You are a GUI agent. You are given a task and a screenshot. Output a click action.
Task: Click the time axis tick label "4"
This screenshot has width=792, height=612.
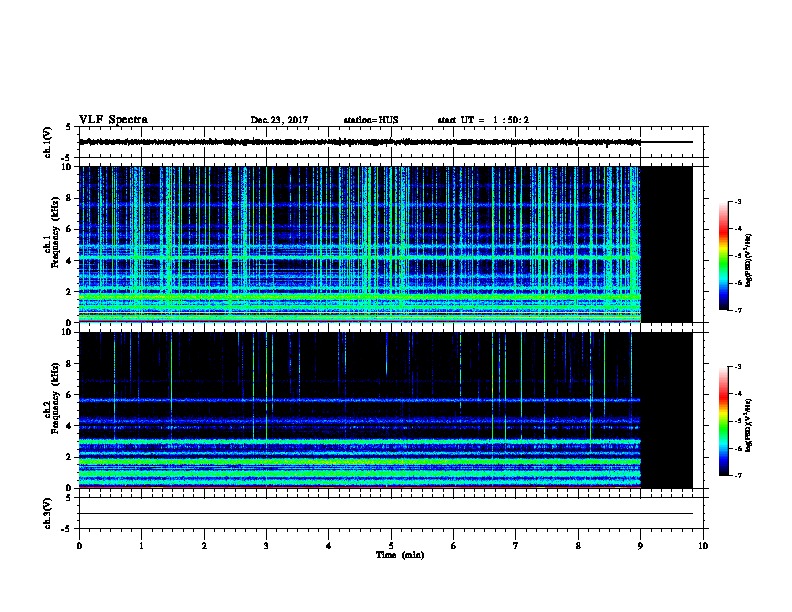[x=329, y=545]
